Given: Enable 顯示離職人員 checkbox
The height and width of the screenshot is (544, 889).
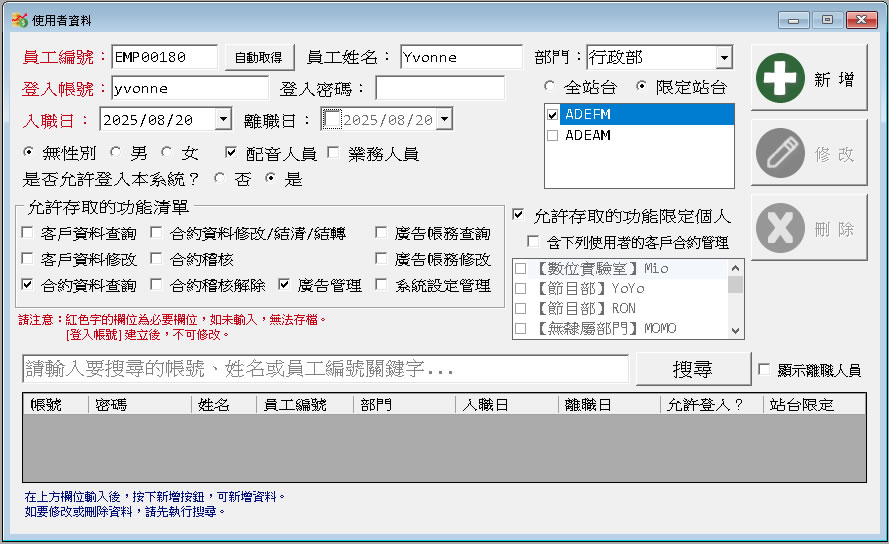Looking at the screenshot, I should point(765,370).
